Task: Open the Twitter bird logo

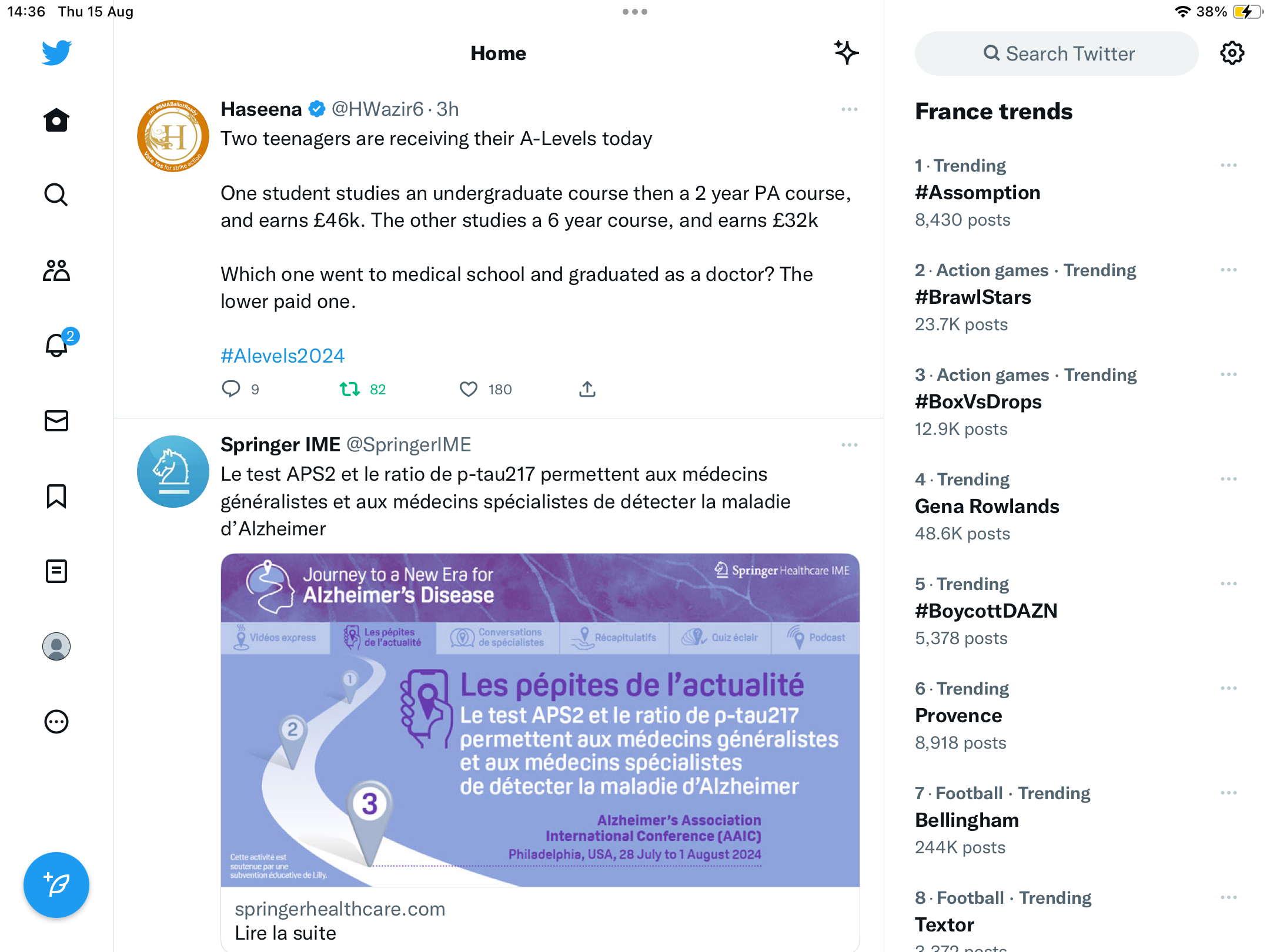Action: (x=56, y=53)
